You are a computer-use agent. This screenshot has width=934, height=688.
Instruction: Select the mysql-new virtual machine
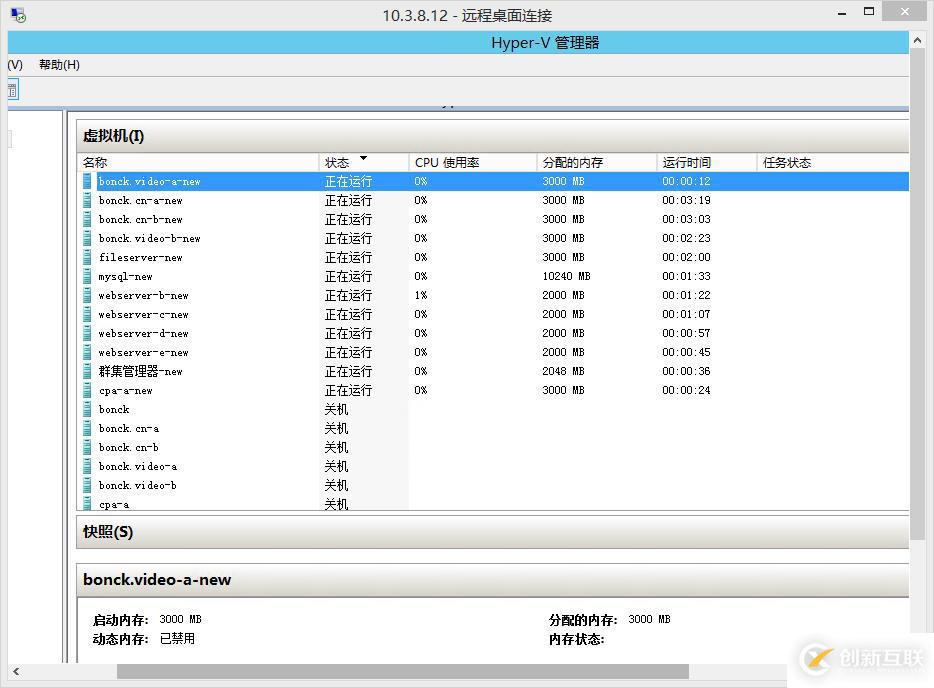point(493,276)
